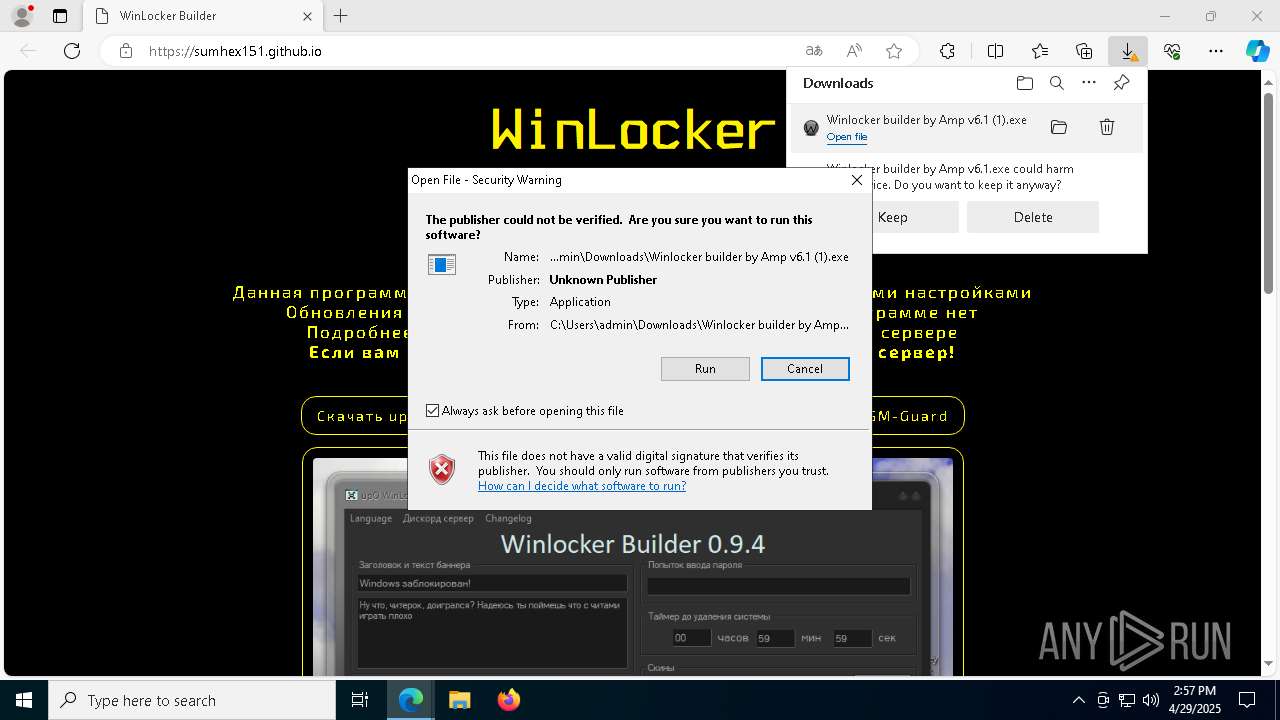
Task: Click the Downloads toolbar icon in Edge
Action: [x=1128, y=51]
